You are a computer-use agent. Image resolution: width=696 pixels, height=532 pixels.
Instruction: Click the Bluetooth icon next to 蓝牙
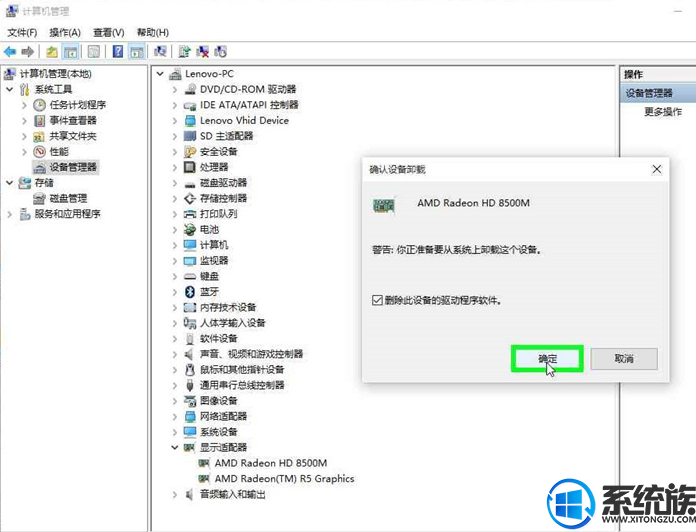pos(190,292)
